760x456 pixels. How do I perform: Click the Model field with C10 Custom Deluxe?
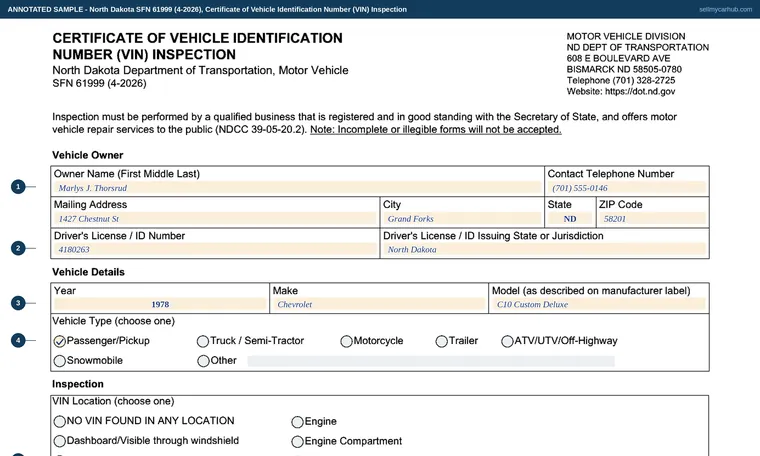(x=599, y=304)
